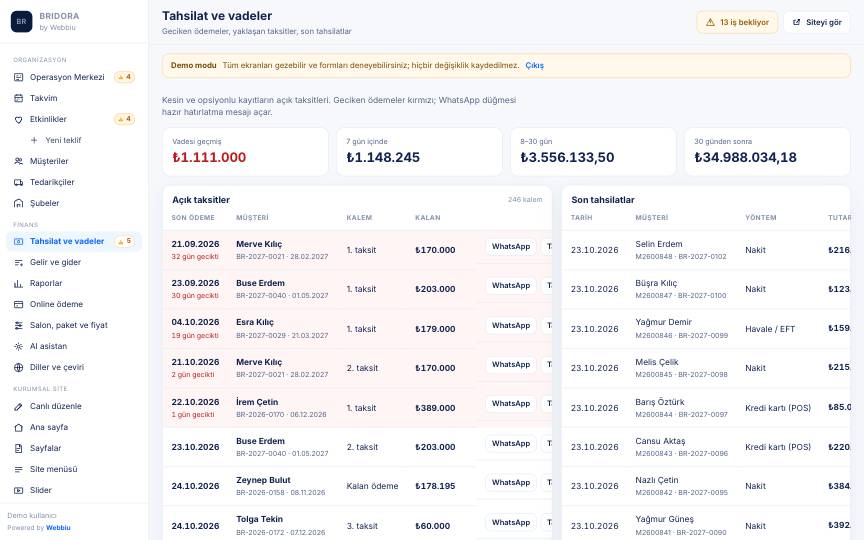
Task: Click the 30 günden sonra total card
Action: click(767, 152)
